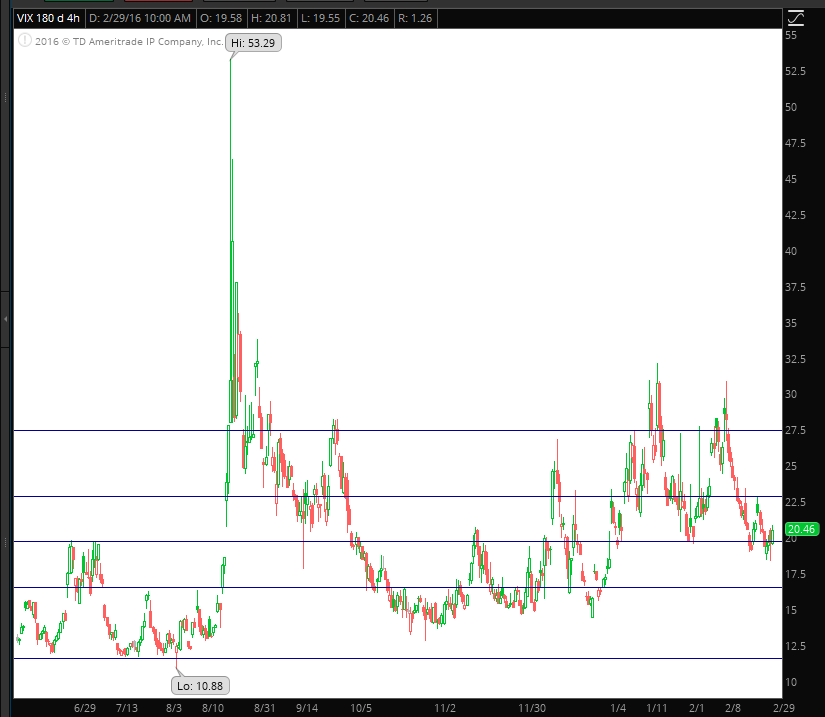Click the O: 19.58 open value
825x717 pixels.
pyautogui.click(x=221, y=18)
